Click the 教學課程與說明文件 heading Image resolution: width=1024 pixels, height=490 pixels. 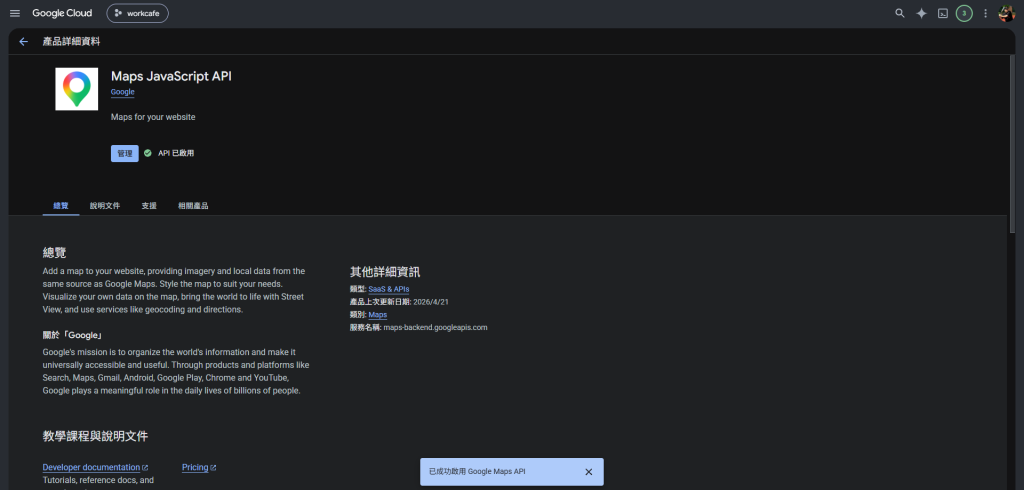click(95, 436)
